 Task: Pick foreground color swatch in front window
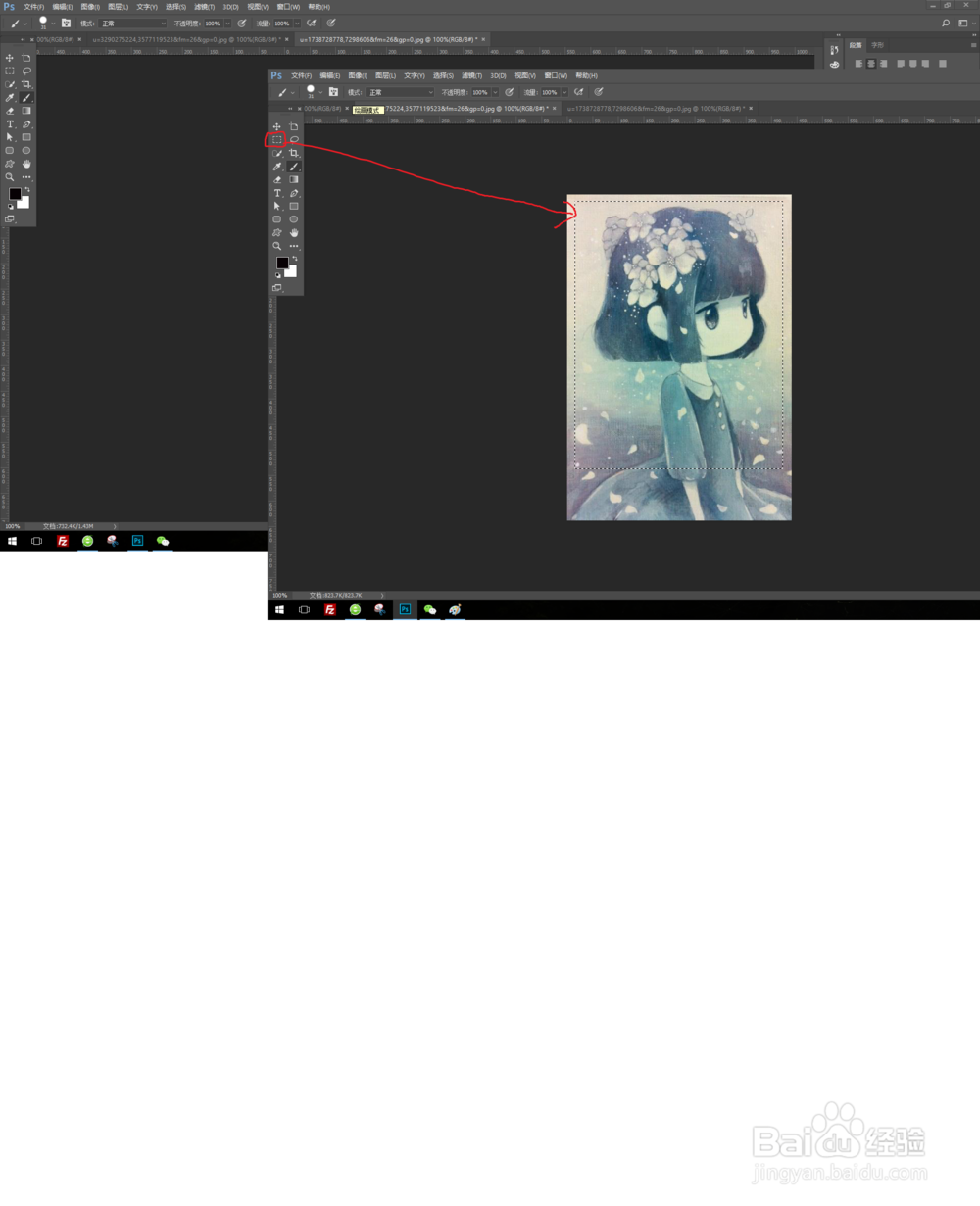pos(282,263)
